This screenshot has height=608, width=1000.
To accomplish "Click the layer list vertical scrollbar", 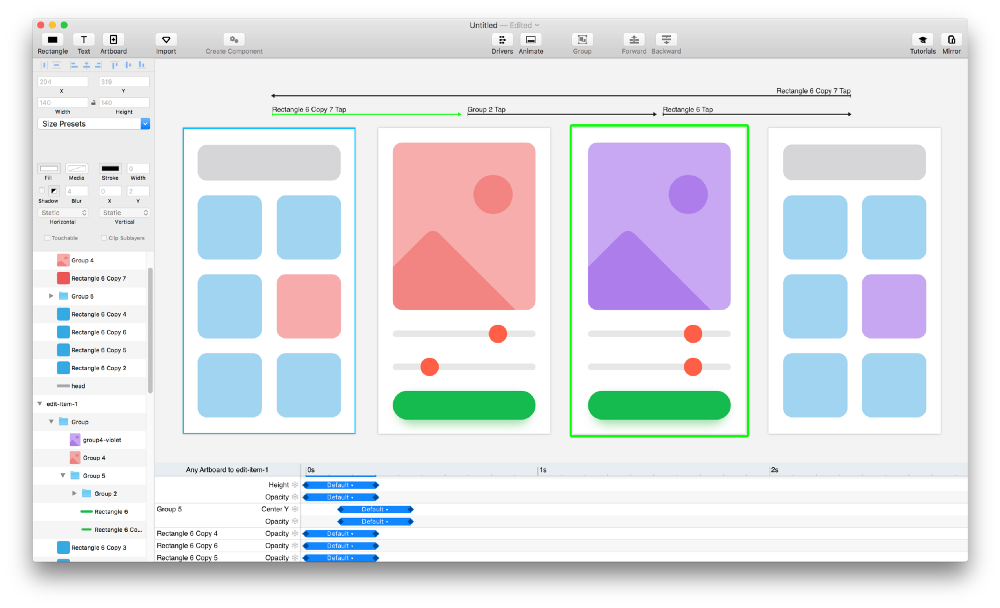I will click(151, 330).
